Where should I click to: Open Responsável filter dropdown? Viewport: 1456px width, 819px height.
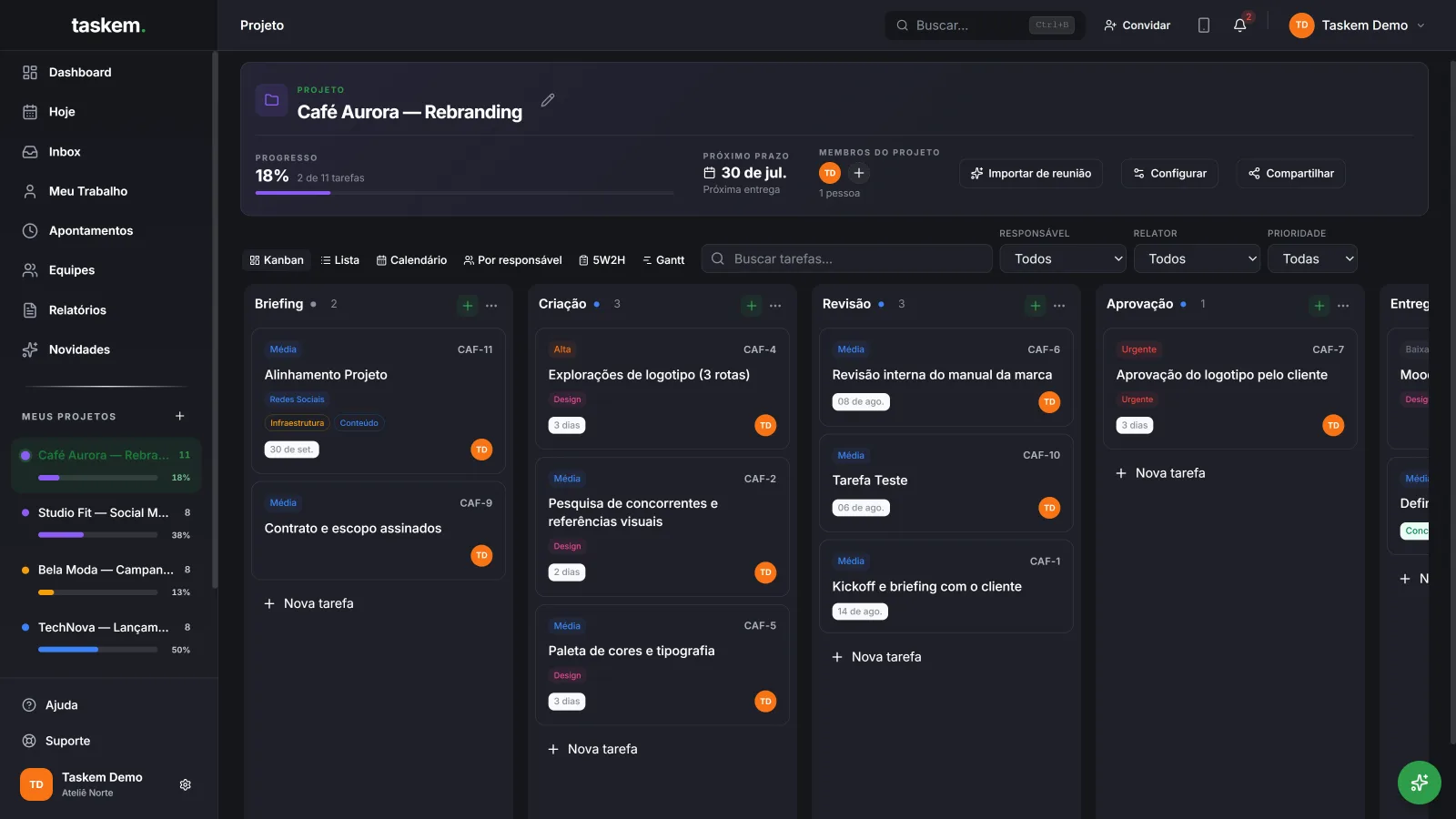pyautogui.click(x=1063, y=259)
